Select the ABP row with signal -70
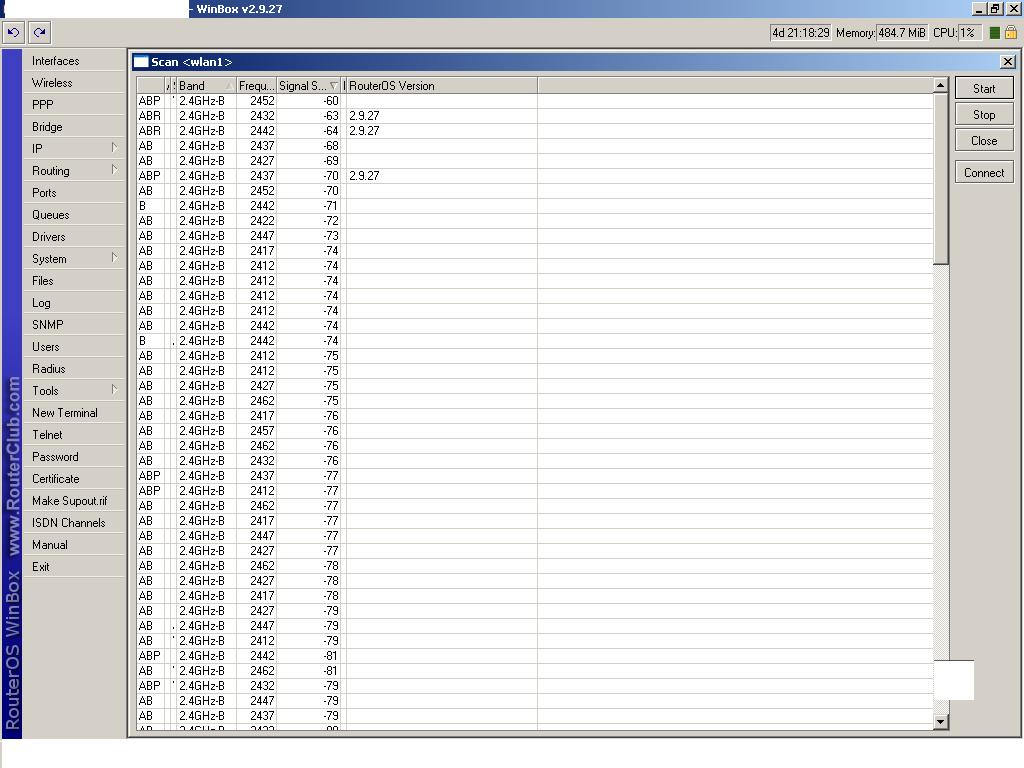The width and height of the screenshot is (1024, 768). pos(534,176)
